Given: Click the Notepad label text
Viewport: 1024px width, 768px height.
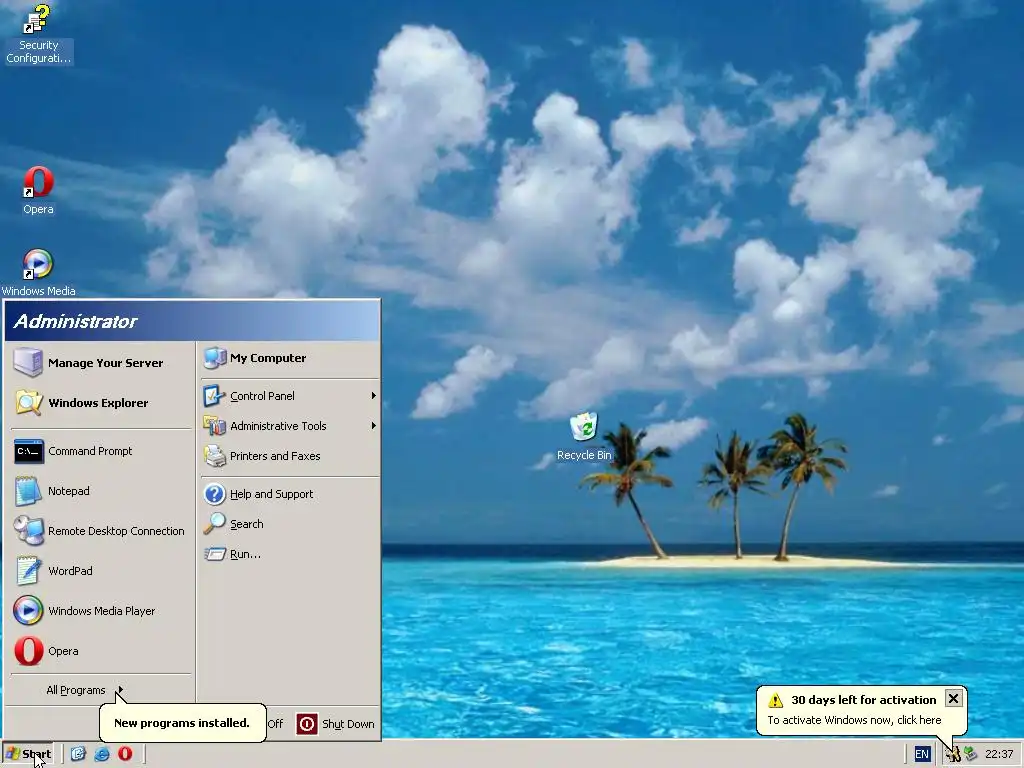Looking at the screenshot, I should coord(69,491).
